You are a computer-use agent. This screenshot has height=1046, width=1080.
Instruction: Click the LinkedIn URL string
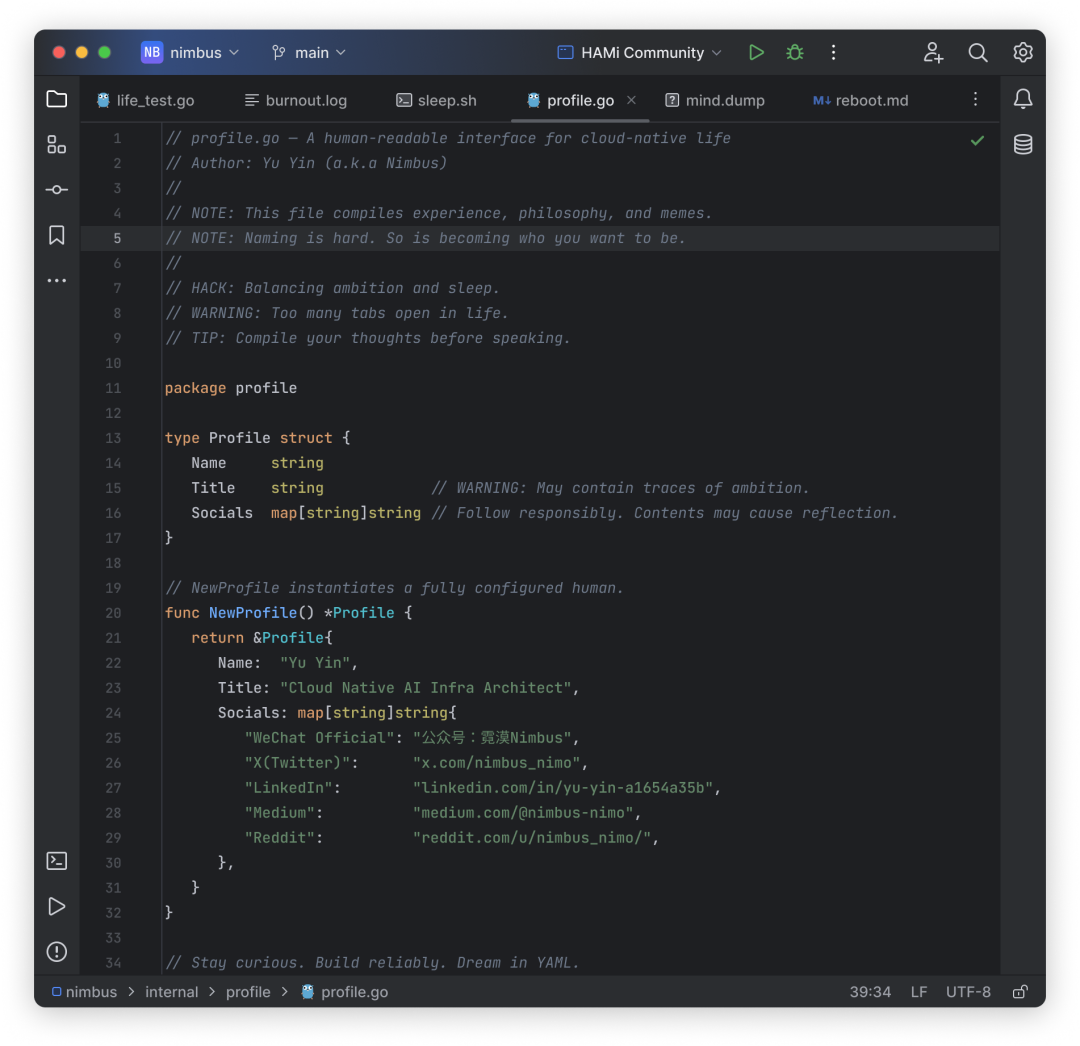click(563, 787)
